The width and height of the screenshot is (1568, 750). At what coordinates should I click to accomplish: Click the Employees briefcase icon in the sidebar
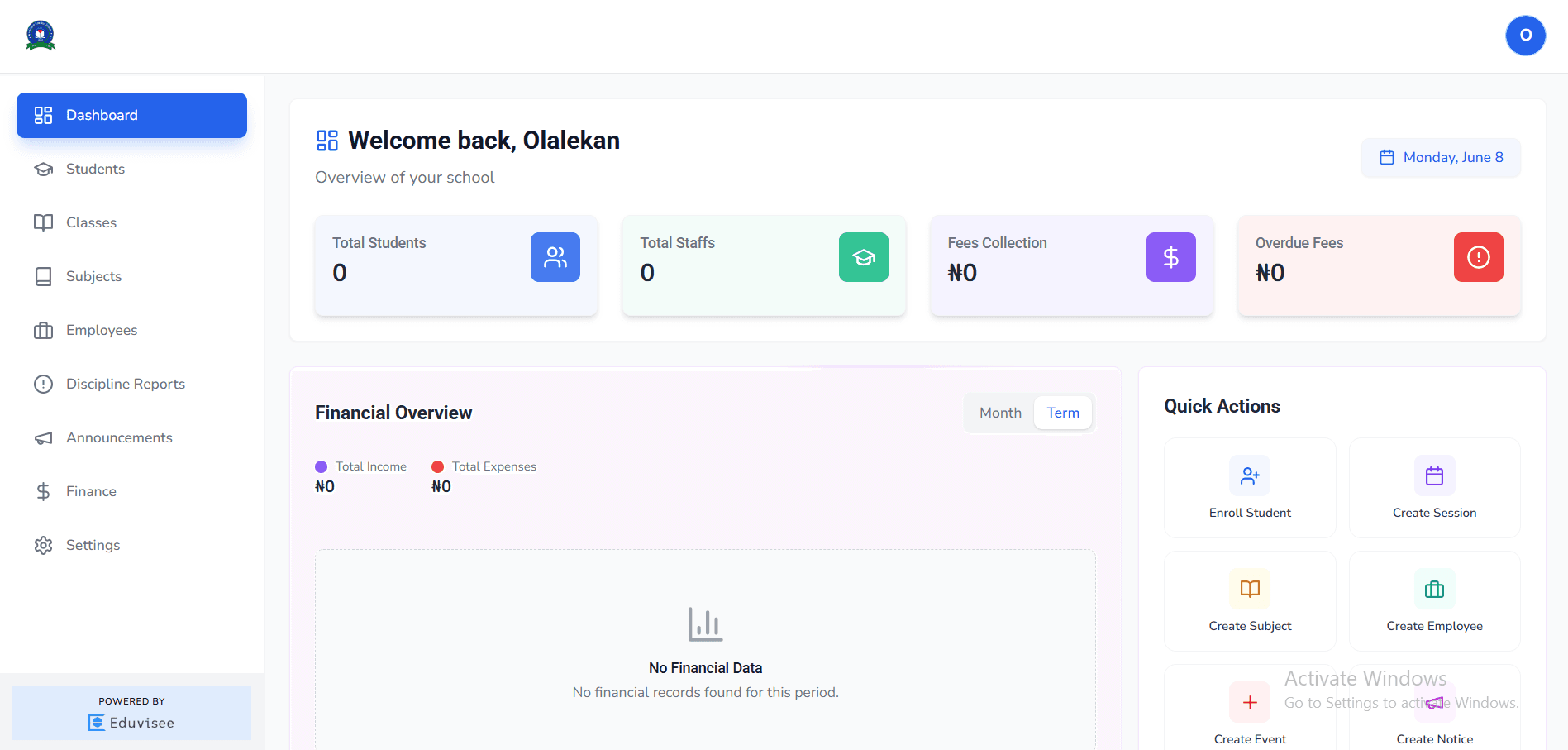tap(43, 330)
